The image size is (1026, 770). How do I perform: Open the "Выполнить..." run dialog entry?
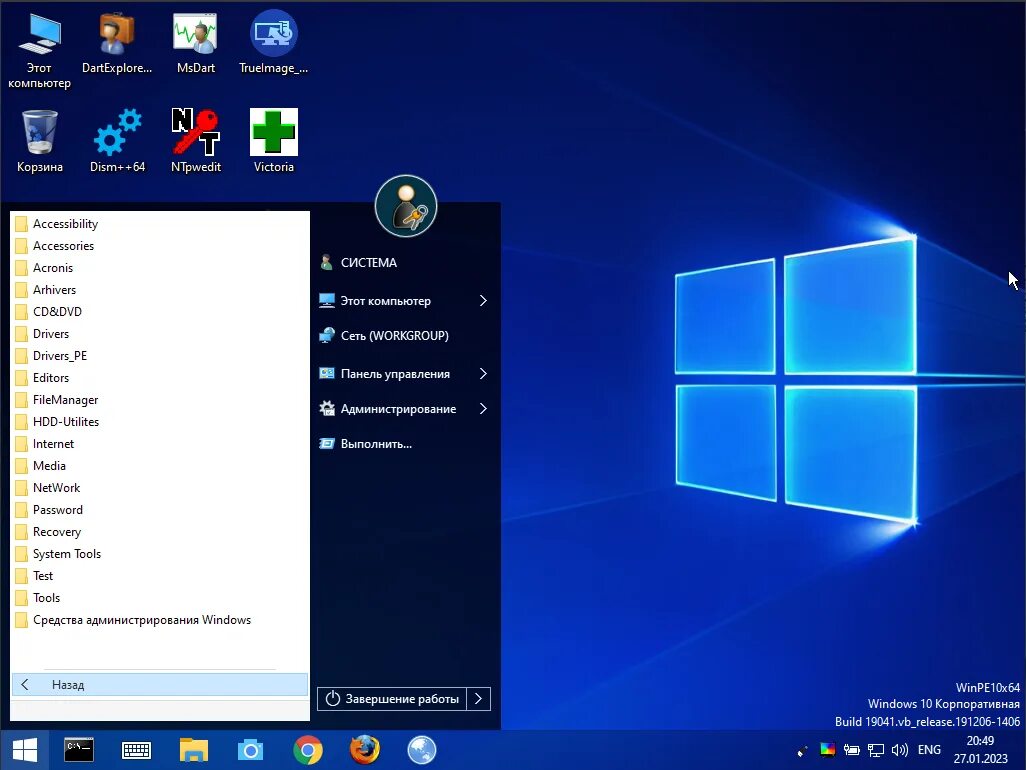(x=366, y=444)
